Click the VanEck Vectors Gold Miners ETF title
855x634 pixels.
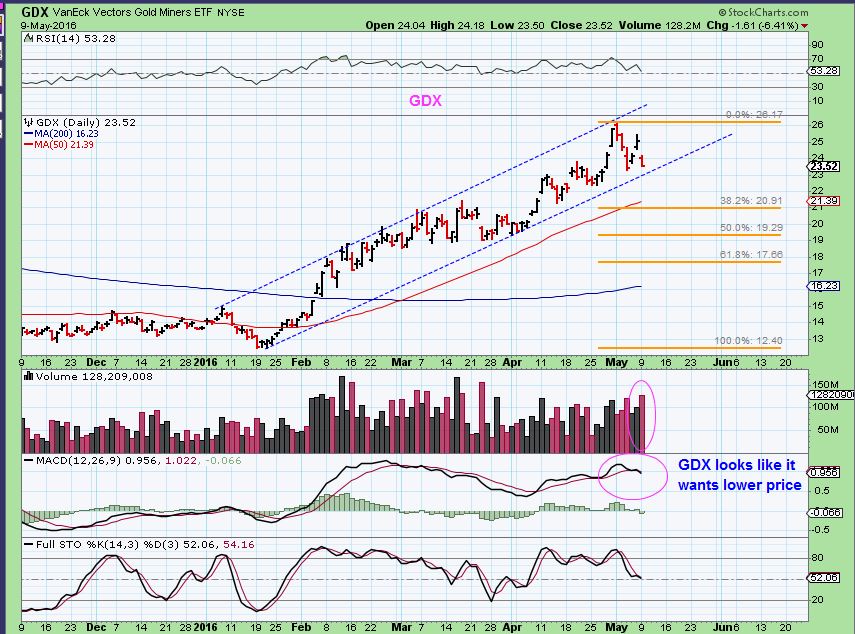[x=133, y=12]
